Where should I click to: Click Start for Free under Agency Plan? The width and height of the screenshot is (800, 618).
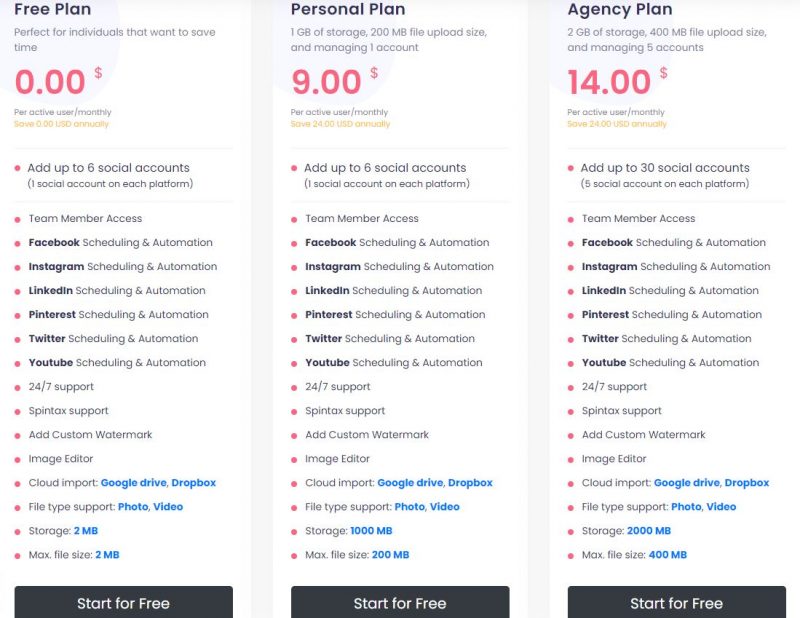tap(677, 602)
